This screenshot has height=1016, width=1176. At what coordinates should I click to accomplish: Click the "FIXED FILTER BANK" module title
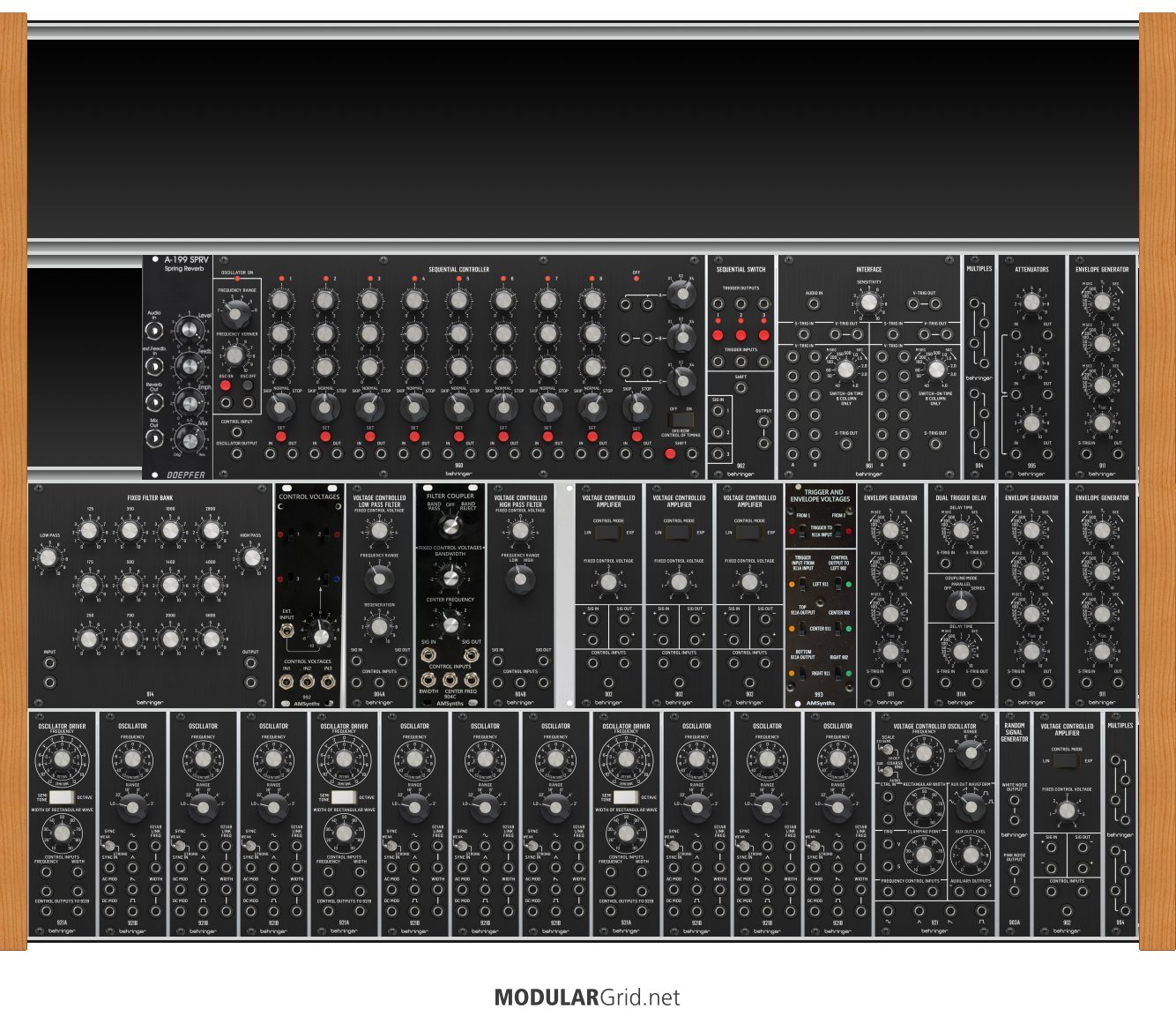click(x=150, y=497)
